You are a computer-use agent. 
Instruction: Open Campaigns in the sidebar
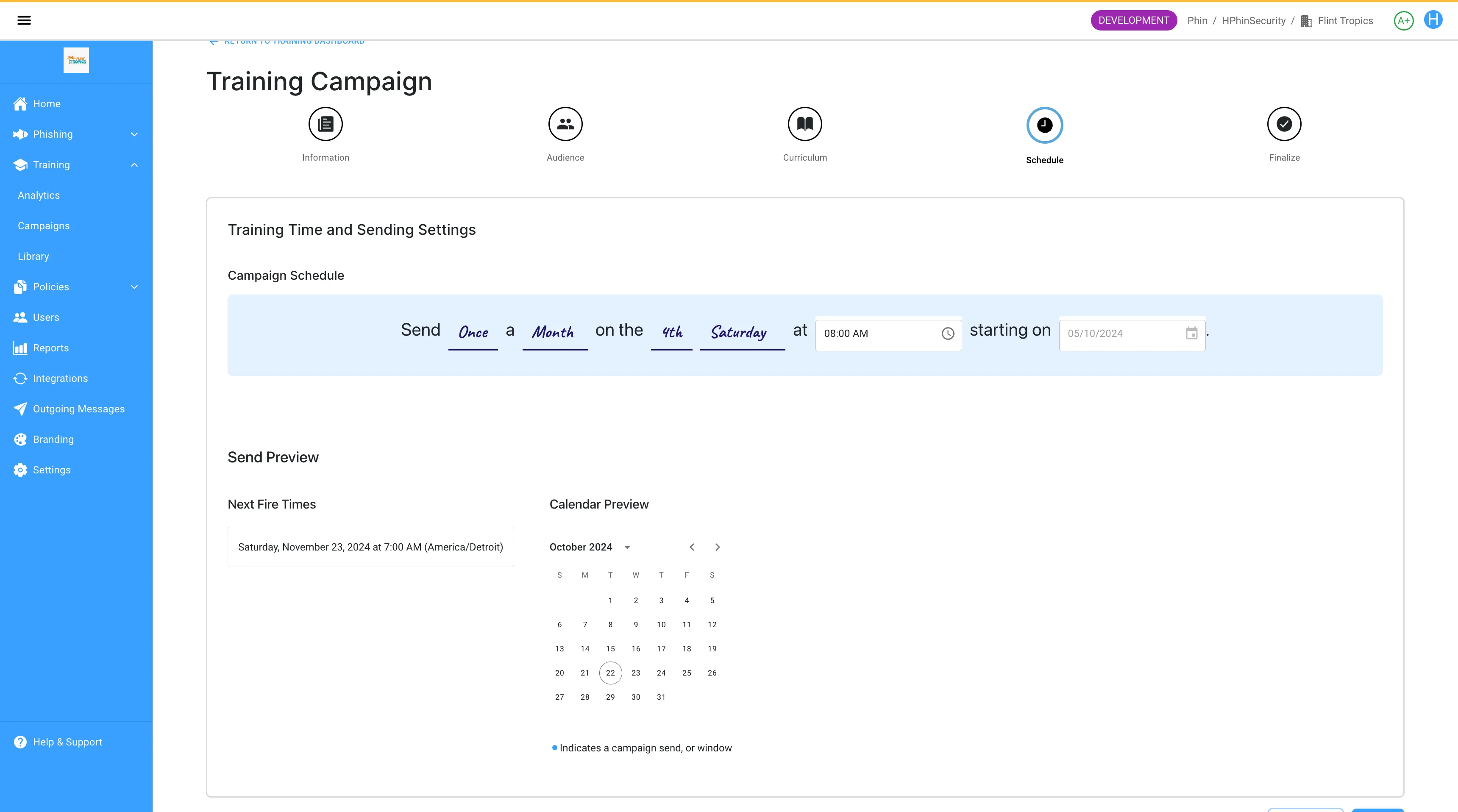(44, 226)
